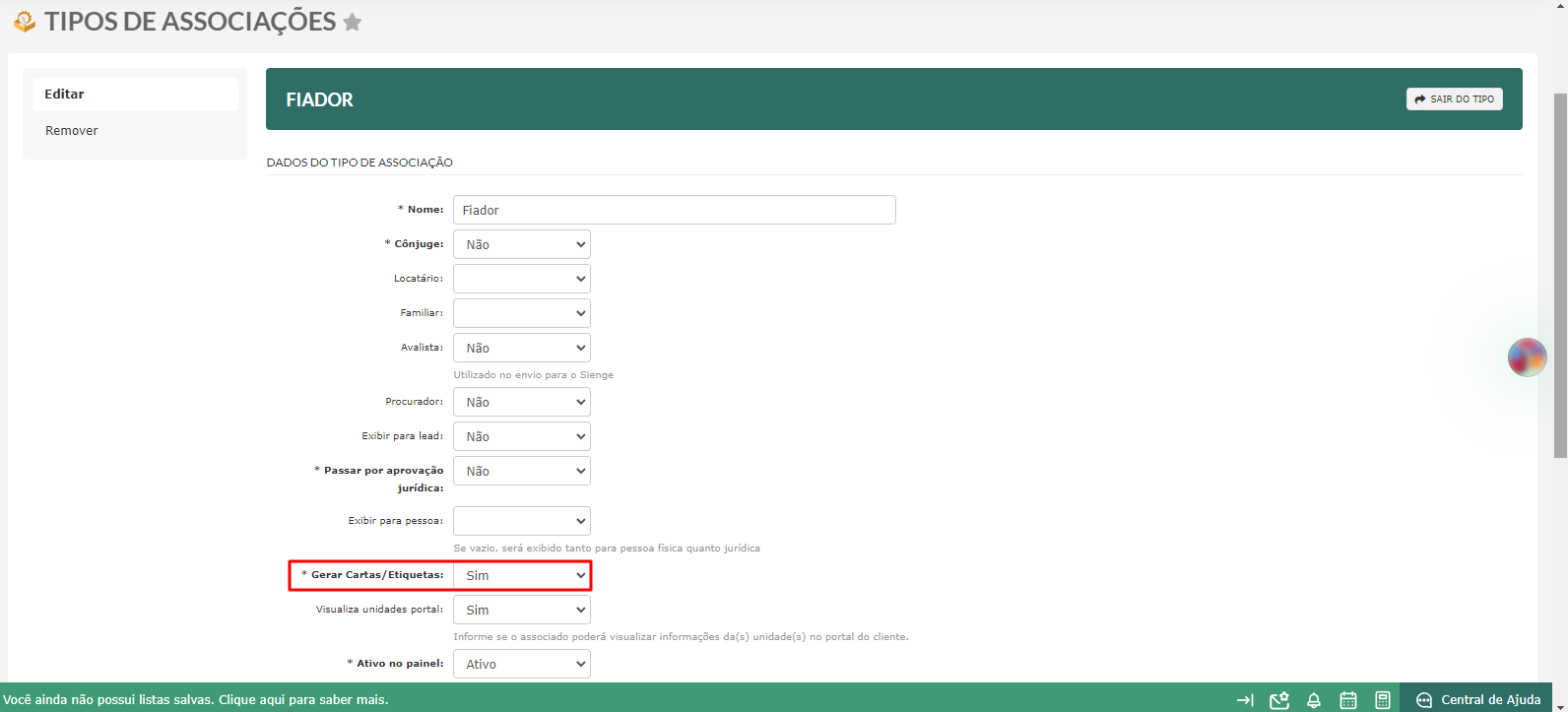Select Editar in the side menu
1568x712 pixels.
[x=135, y=95]
